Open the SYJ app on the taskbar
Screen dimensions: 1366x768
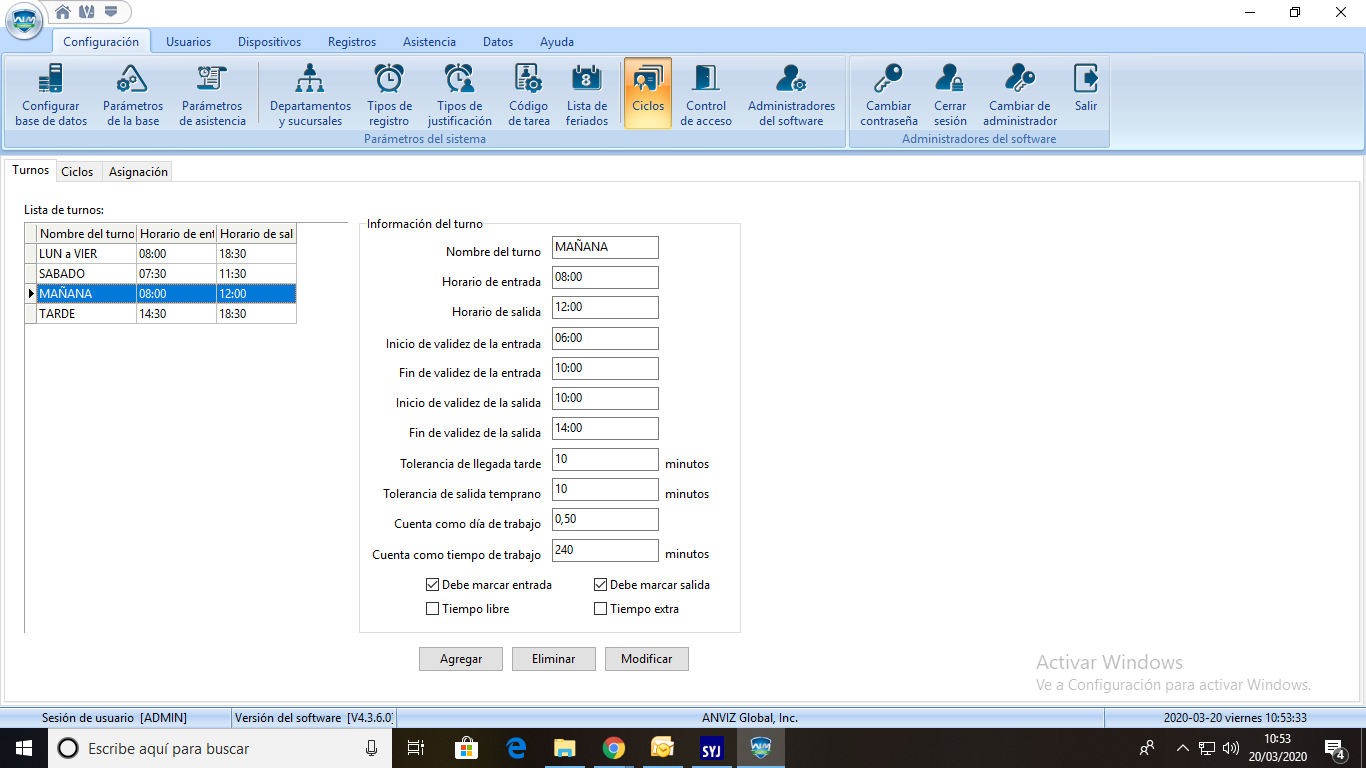tap(712, 748)
